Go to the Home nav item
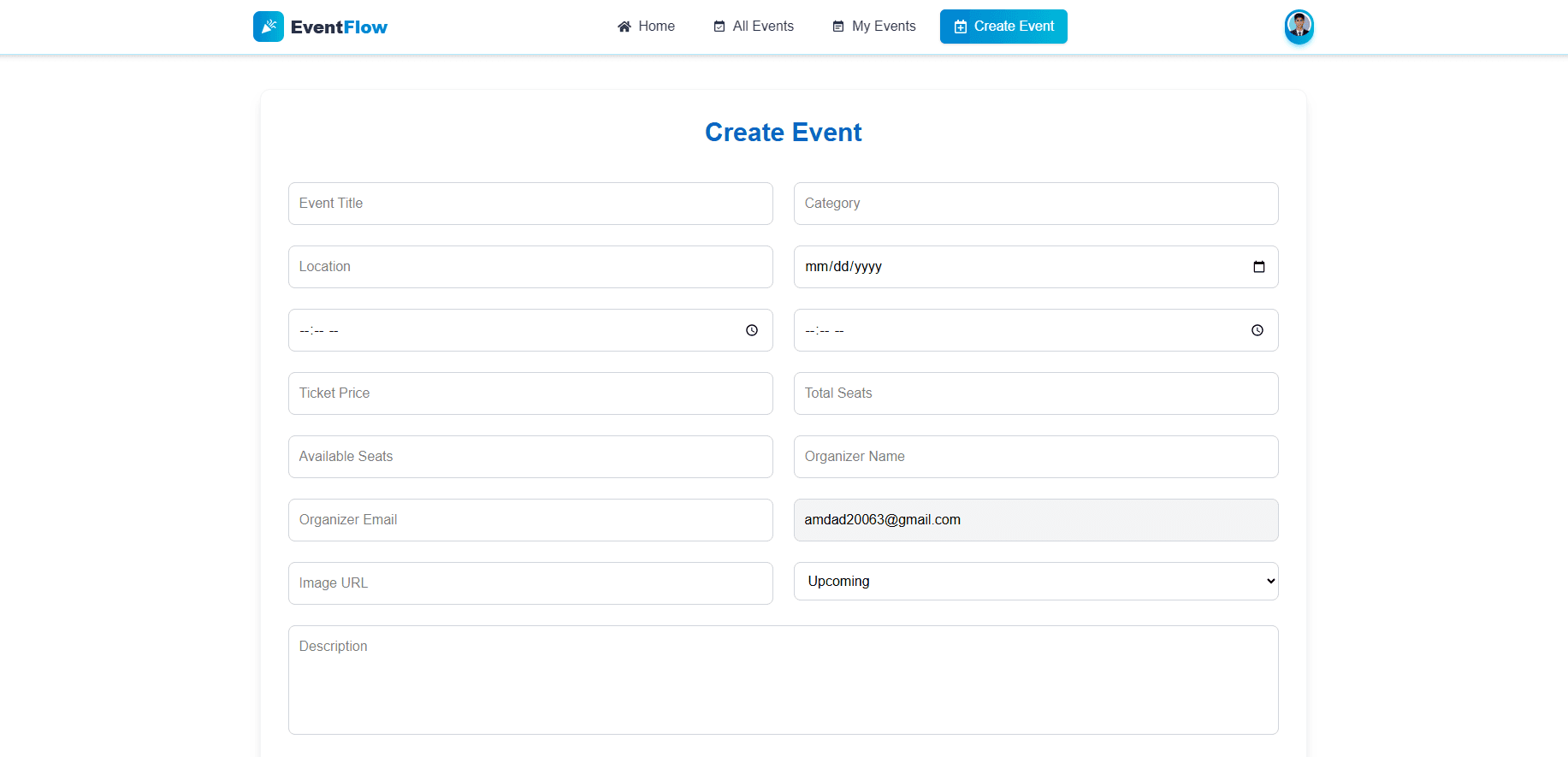Image resolution: width=1568 pixels, height=757 pixels. tap(646, 27)
